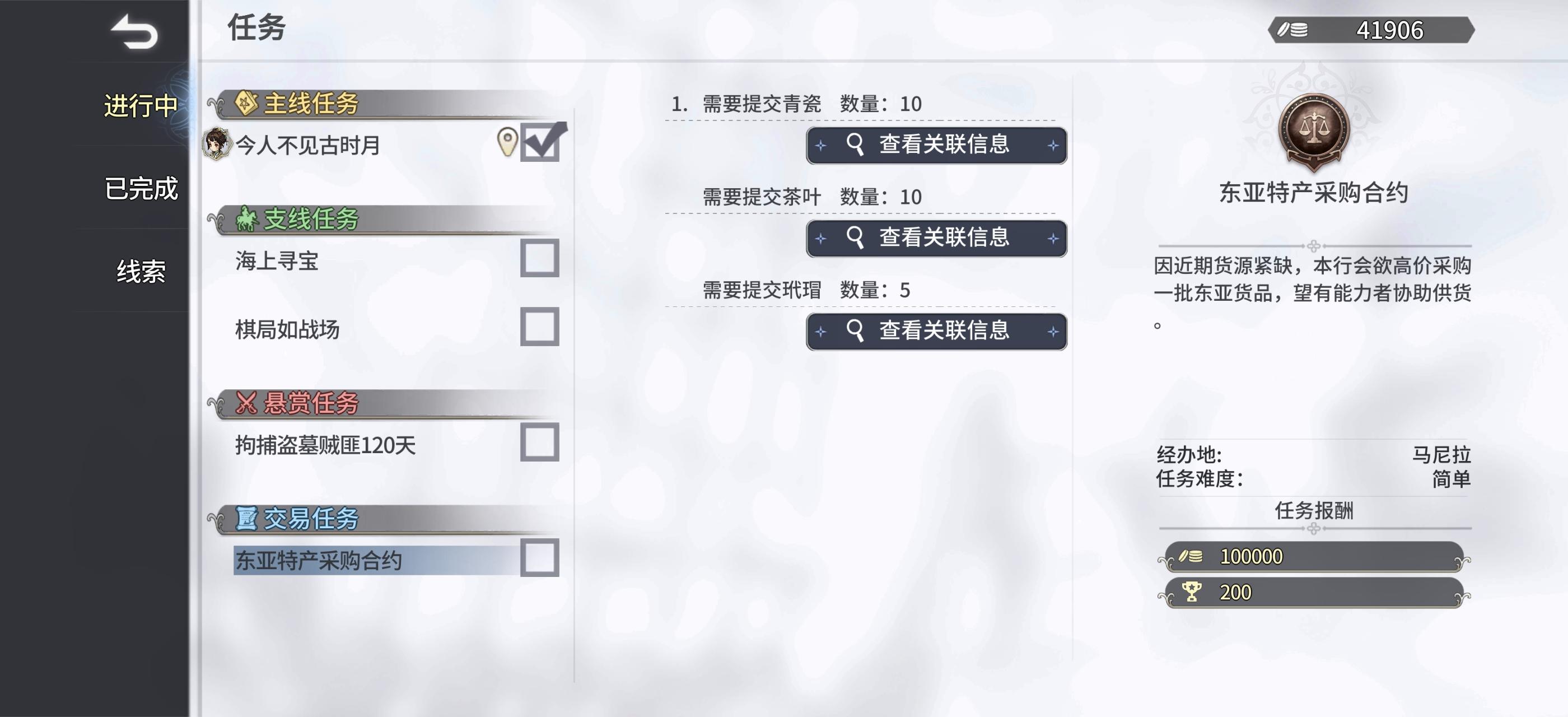Select the 东亚特产采购合约 trade quest
The height and width of the screenshot is (717, 1568).
click(318, 560)
